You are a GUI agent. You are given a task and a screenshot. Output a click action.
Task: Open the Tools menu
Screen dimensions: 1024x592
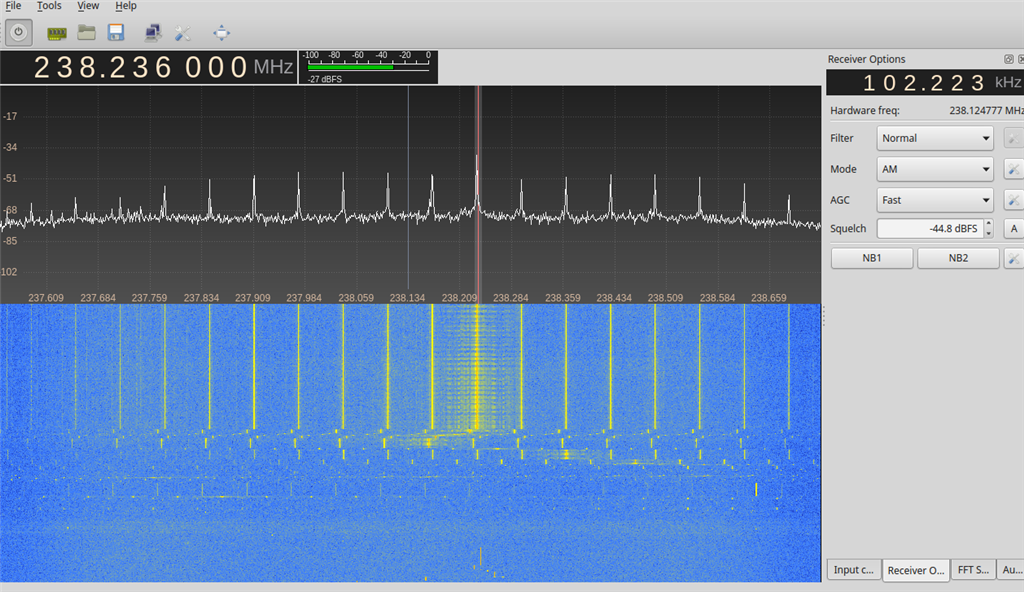click(x=49, y=6)
